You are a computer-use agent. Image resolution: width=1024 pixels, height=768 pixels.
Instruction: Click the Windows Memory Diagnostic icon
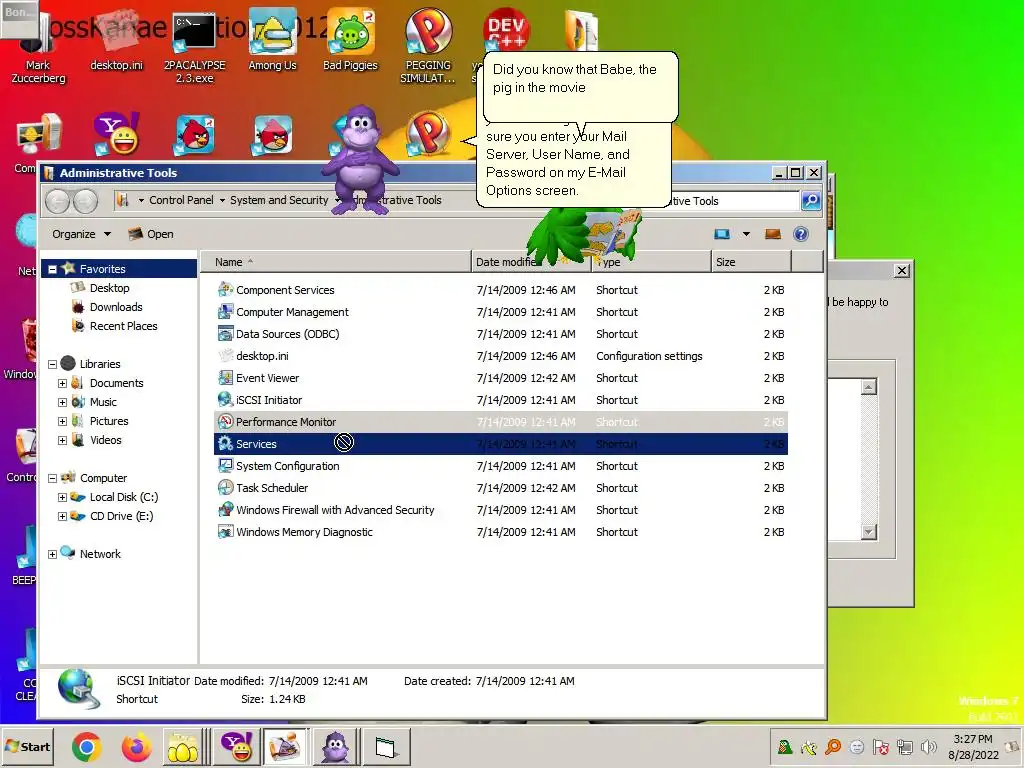(225, 532)
